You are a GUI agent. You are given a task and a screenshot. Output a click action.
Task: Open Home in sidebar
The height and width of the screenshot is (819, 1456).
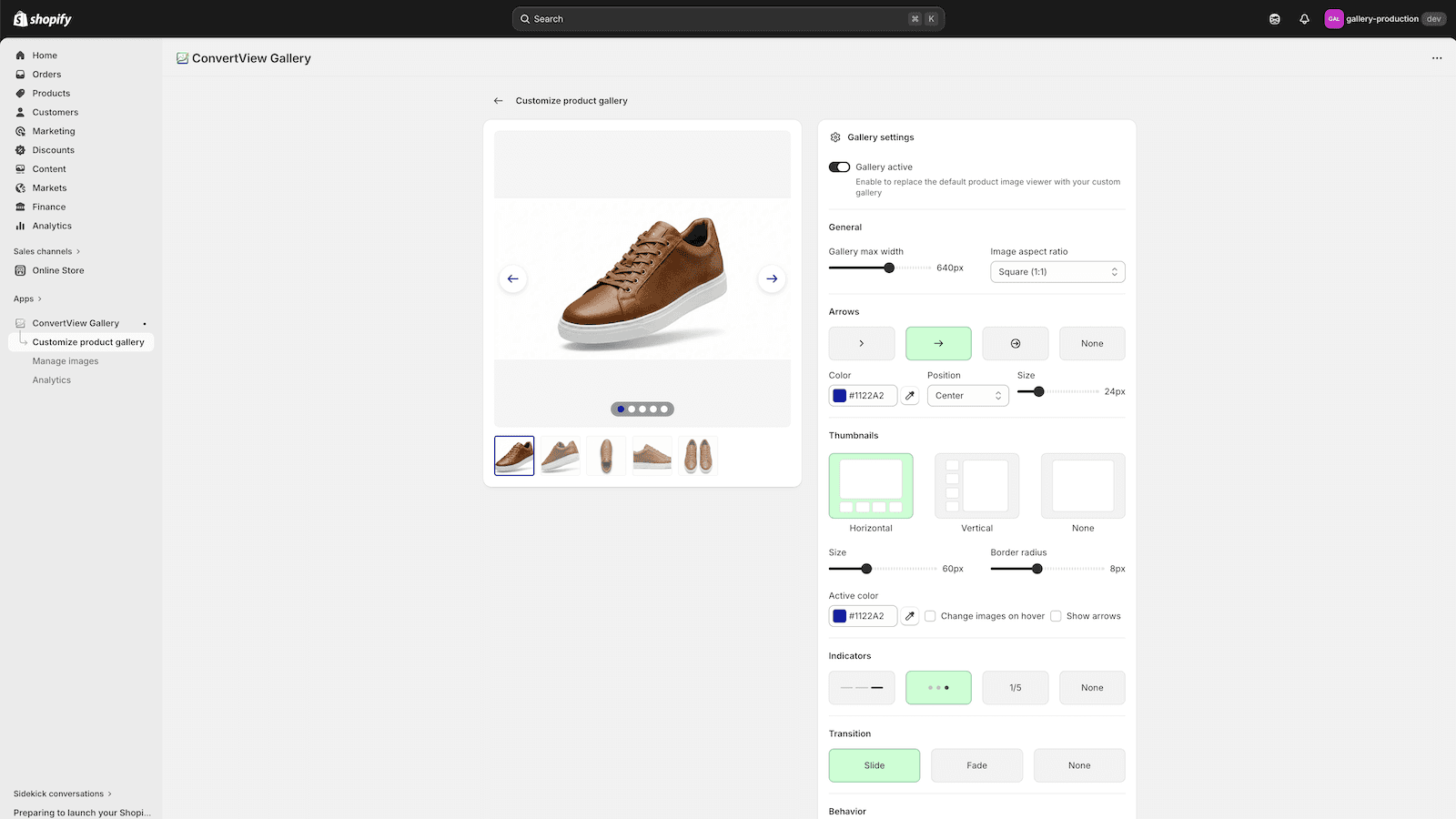coord(81,56)
